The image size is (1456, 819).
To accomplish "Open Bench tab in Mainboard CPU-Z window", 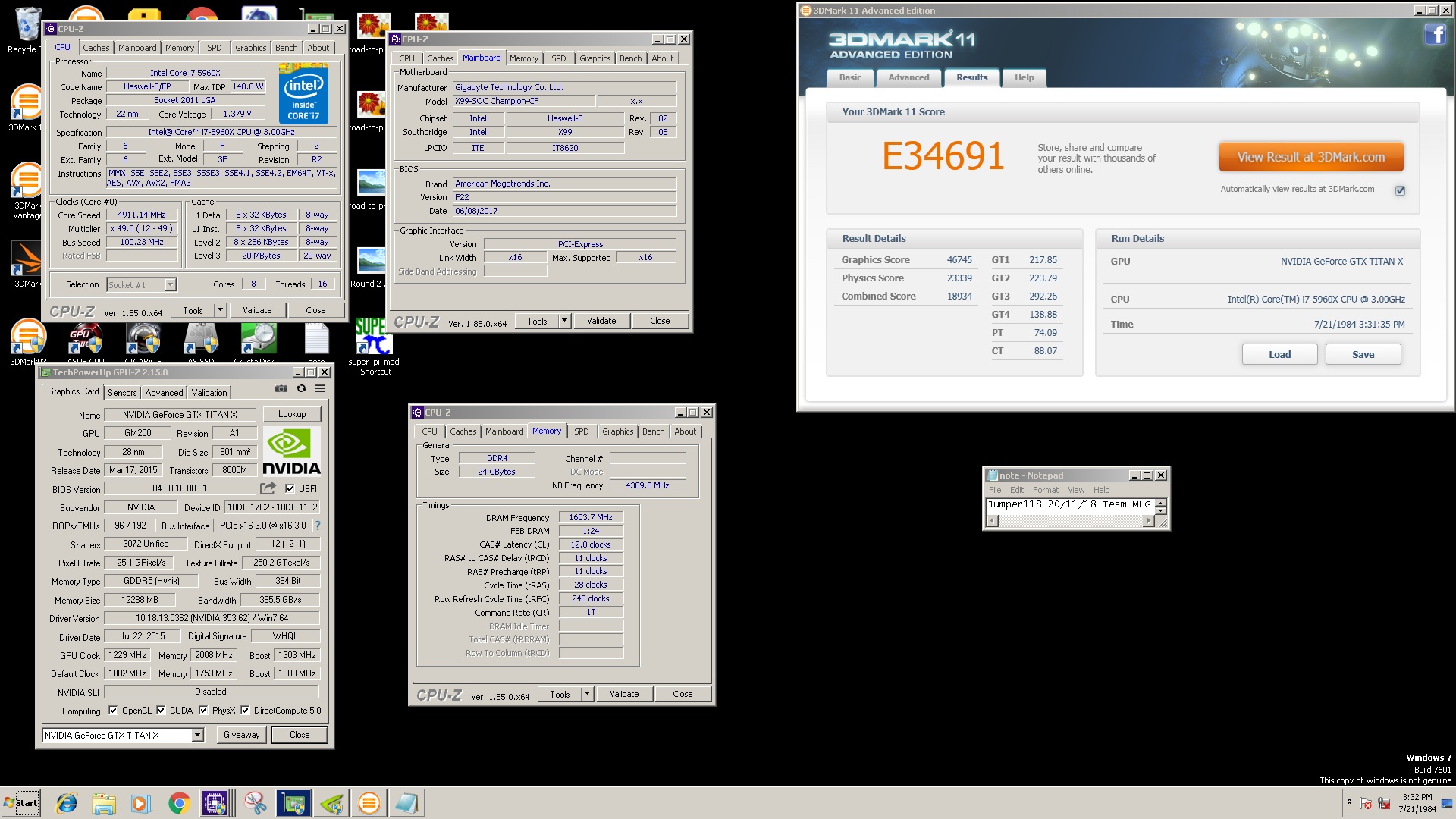I will 630,58.
